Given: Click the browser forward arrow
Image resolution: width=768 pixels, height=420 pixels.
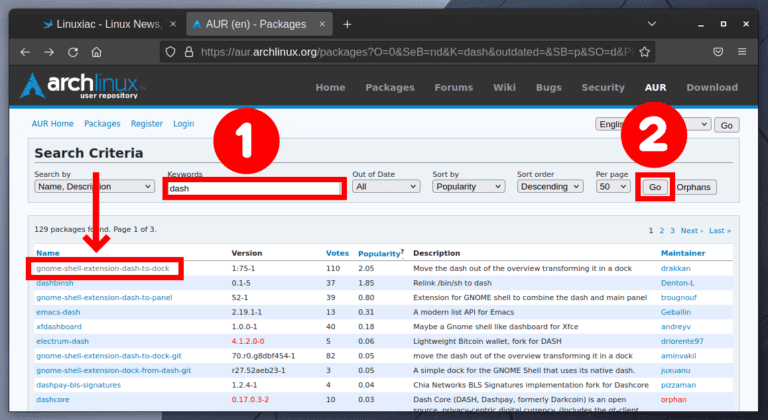Looking at the screenshot, I should click(x=50, y=52).
